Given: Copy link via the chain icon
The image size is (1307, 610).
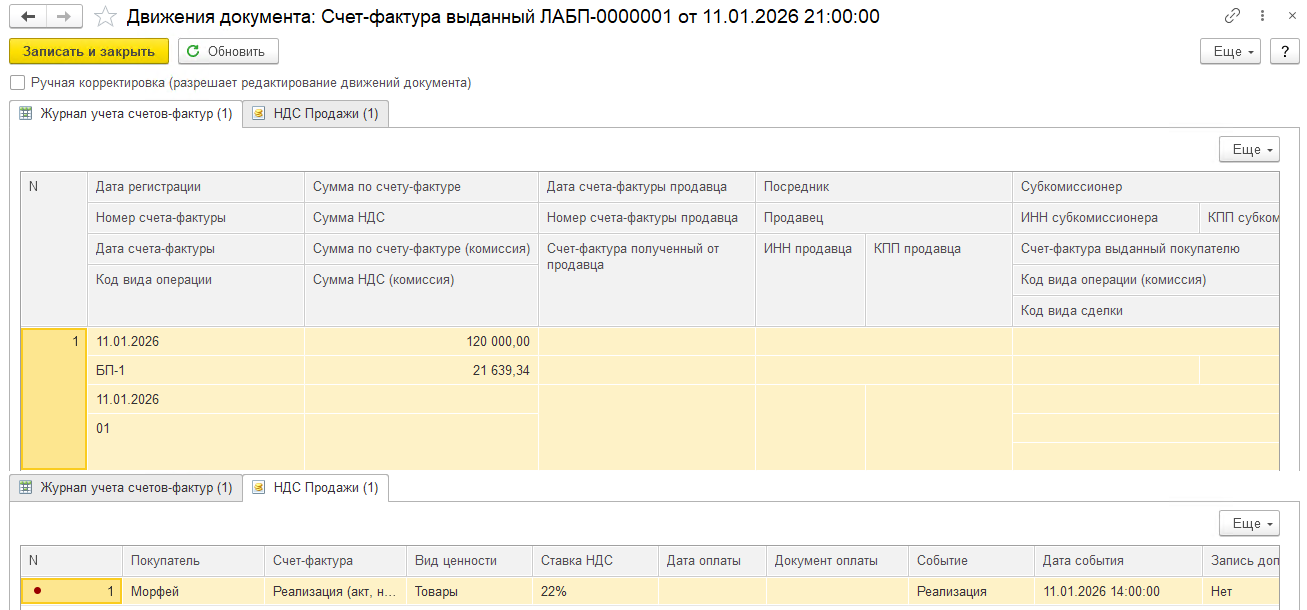Looking at the screenshot, I should point(1232,17).
